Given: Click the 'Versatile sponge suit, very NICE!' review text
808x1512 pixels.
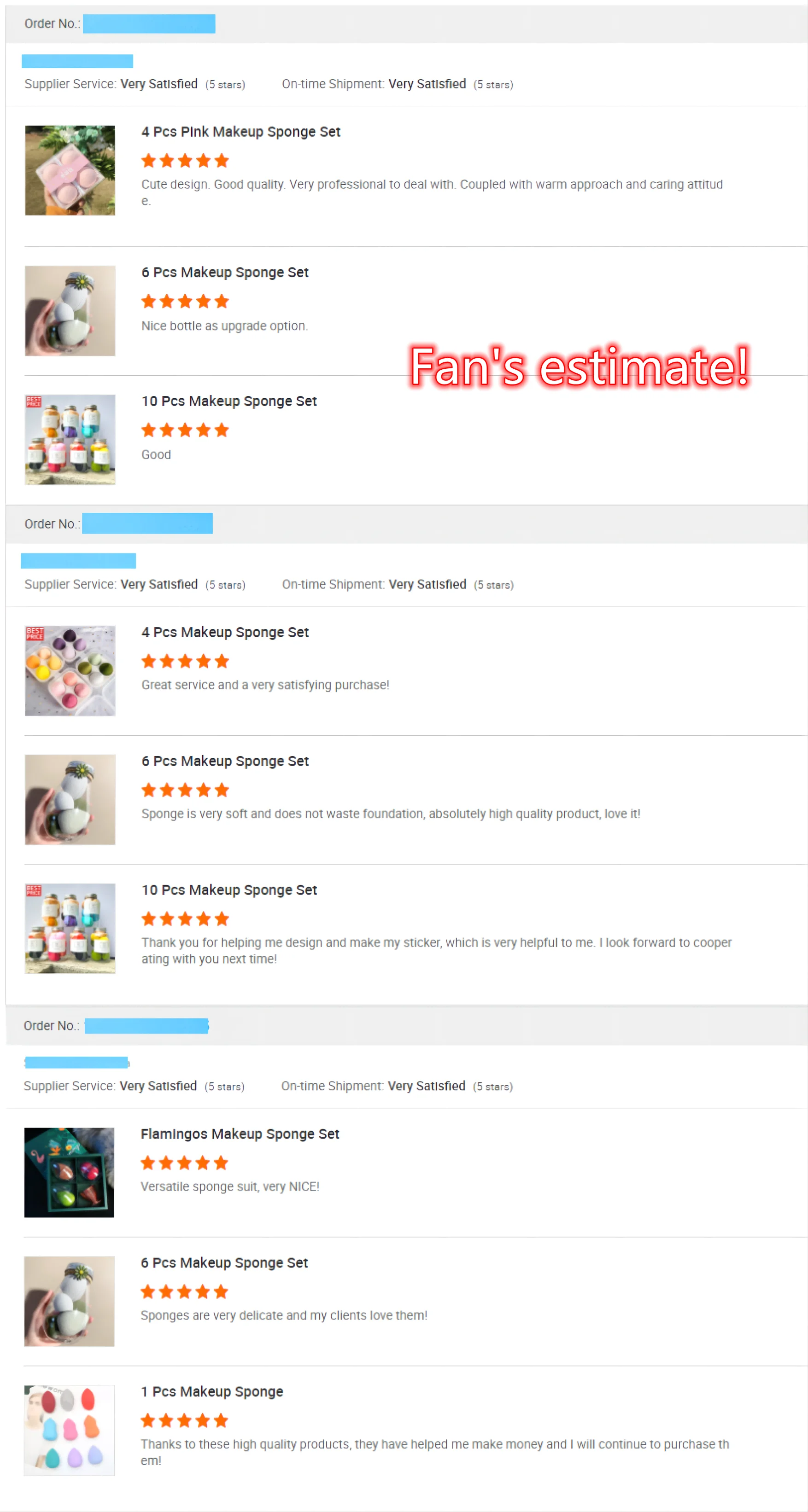Looking at the screenshot, I should click(x=229, y=1187).
